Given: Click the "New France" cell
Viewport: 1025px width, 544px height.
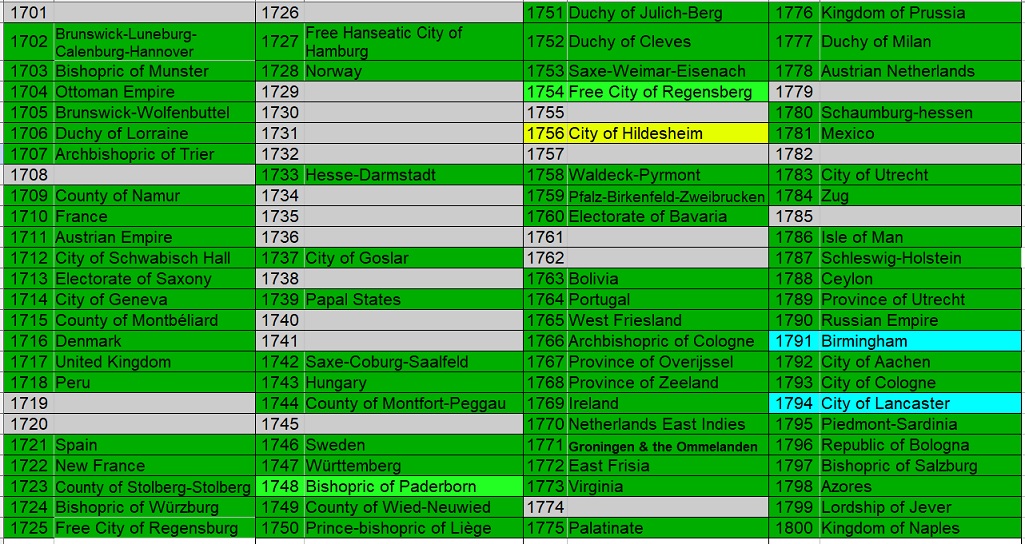Looking at the screenshot, I should click(154, 466).
